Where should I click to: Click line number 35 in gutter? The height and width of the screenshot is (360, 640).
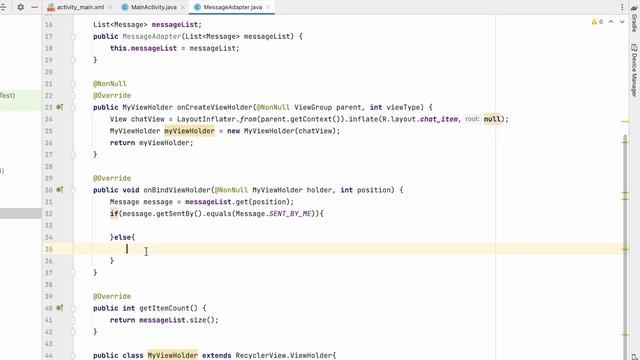[49, 249]
